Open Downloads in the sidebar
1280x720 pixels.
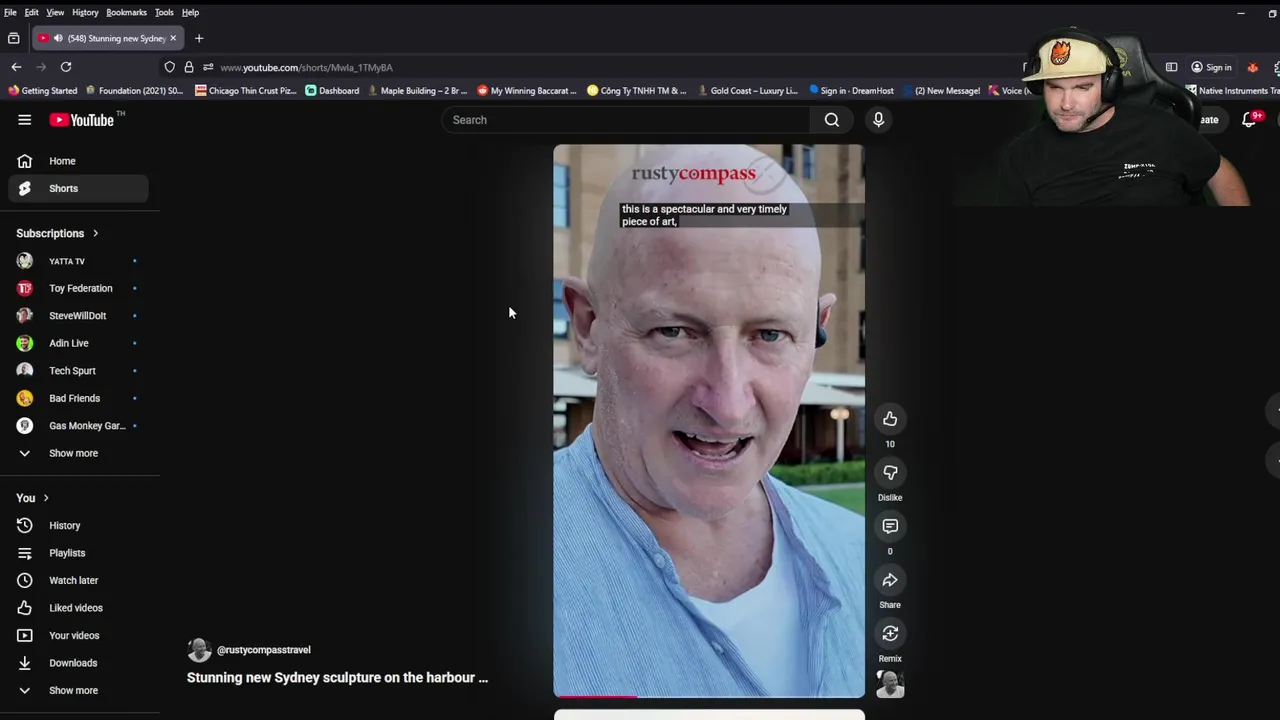[x=78, y=663]
